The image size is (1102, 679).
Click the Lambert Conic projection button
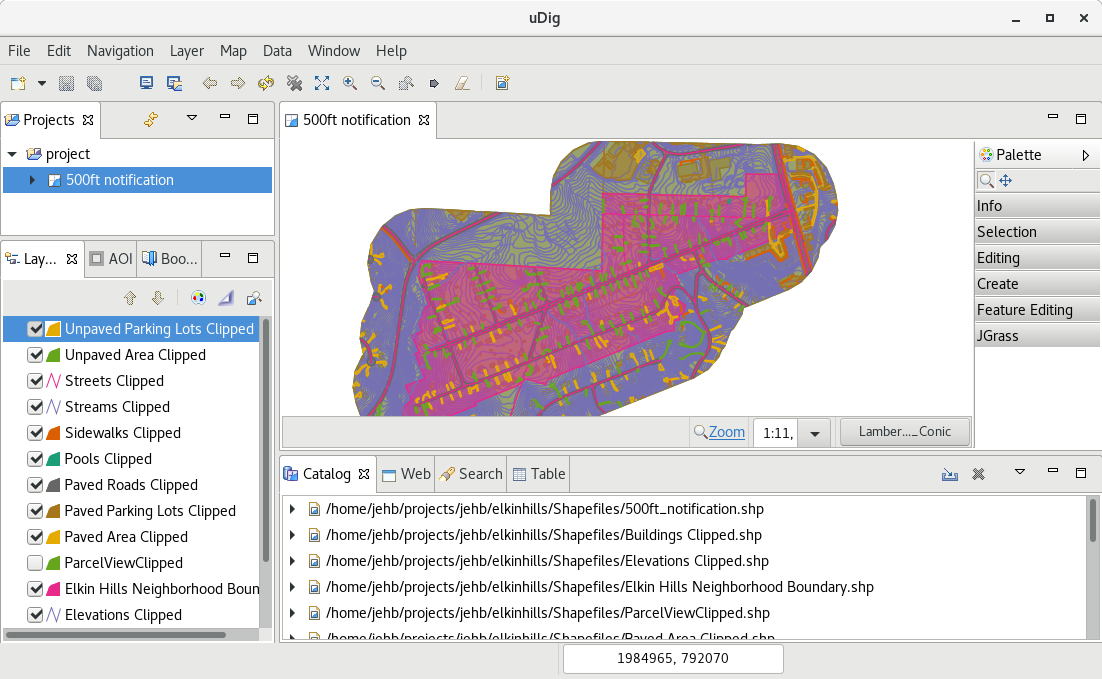coord(904,432)
